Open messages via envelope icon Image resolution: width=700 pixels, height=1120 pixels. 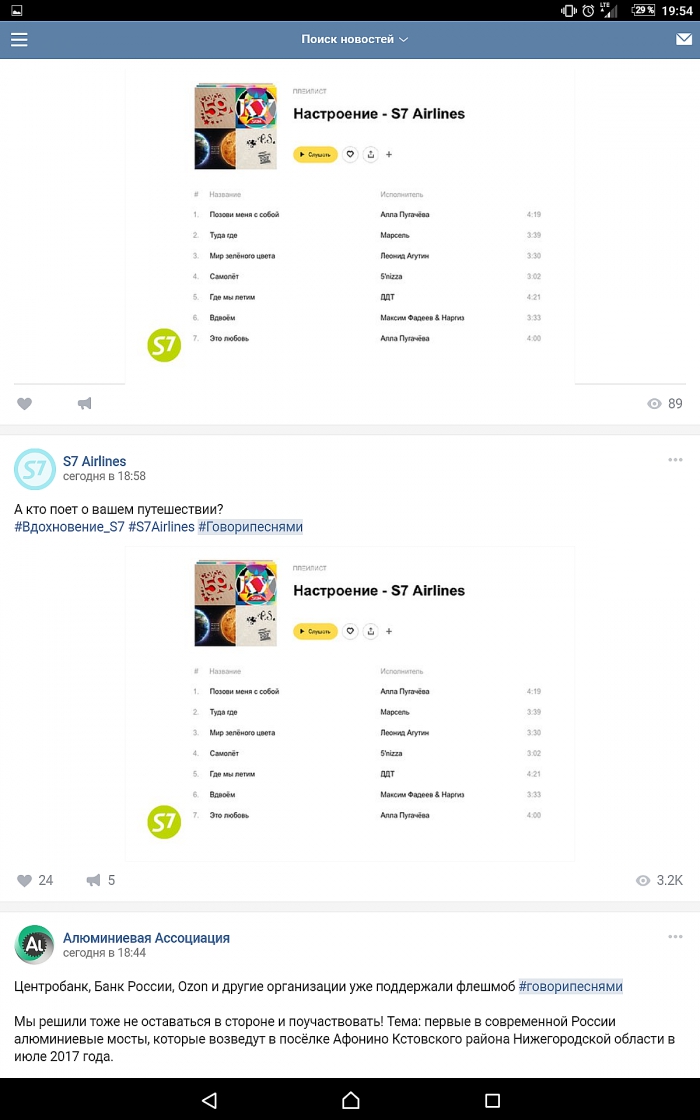[684, 40]
